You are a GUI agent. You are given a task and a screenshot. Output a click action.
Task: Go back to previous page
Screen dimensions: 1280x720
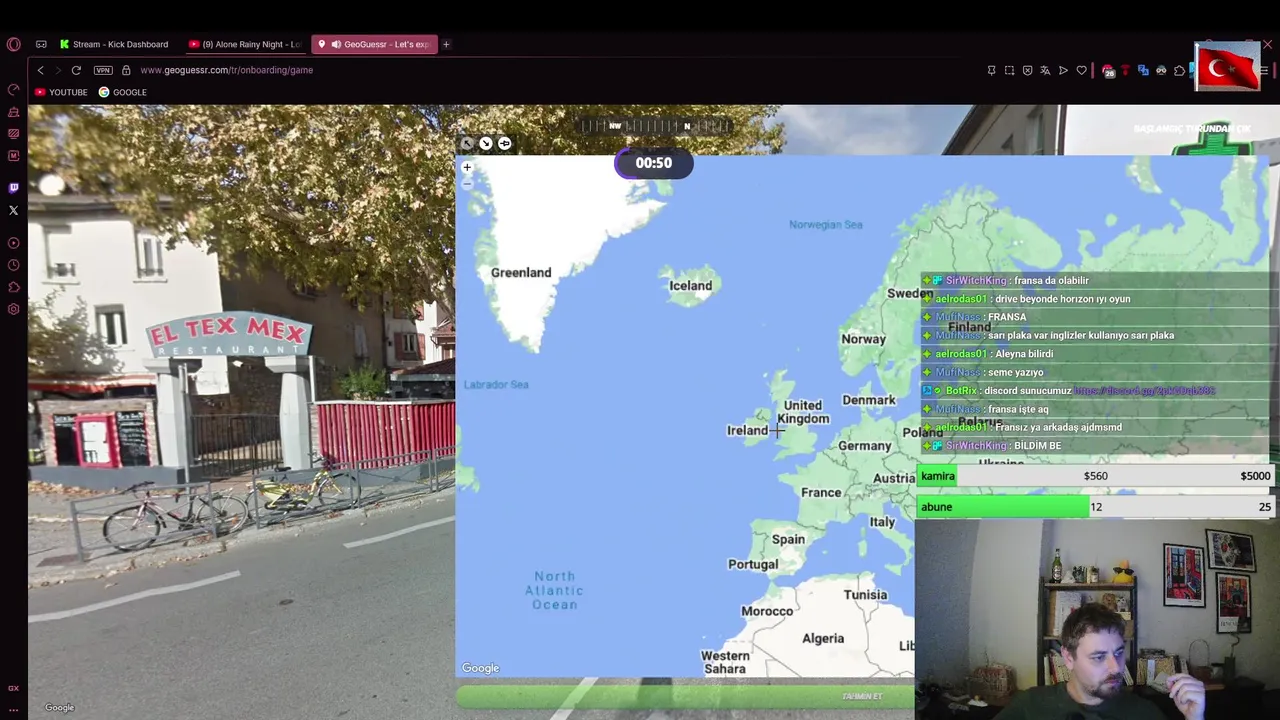[x=40, y=70]
